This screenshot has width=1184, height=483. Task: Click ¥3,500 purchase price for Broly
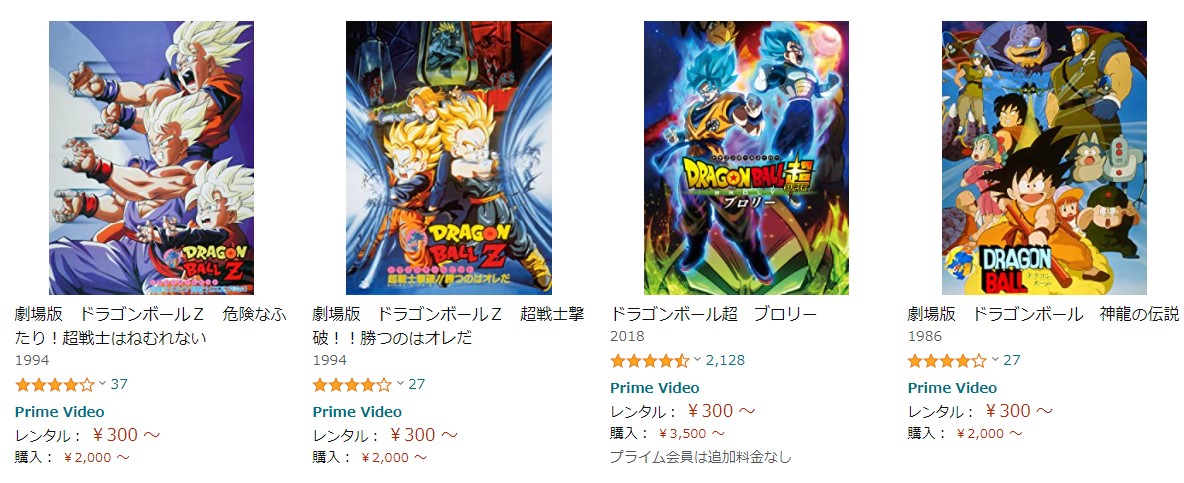691,434
